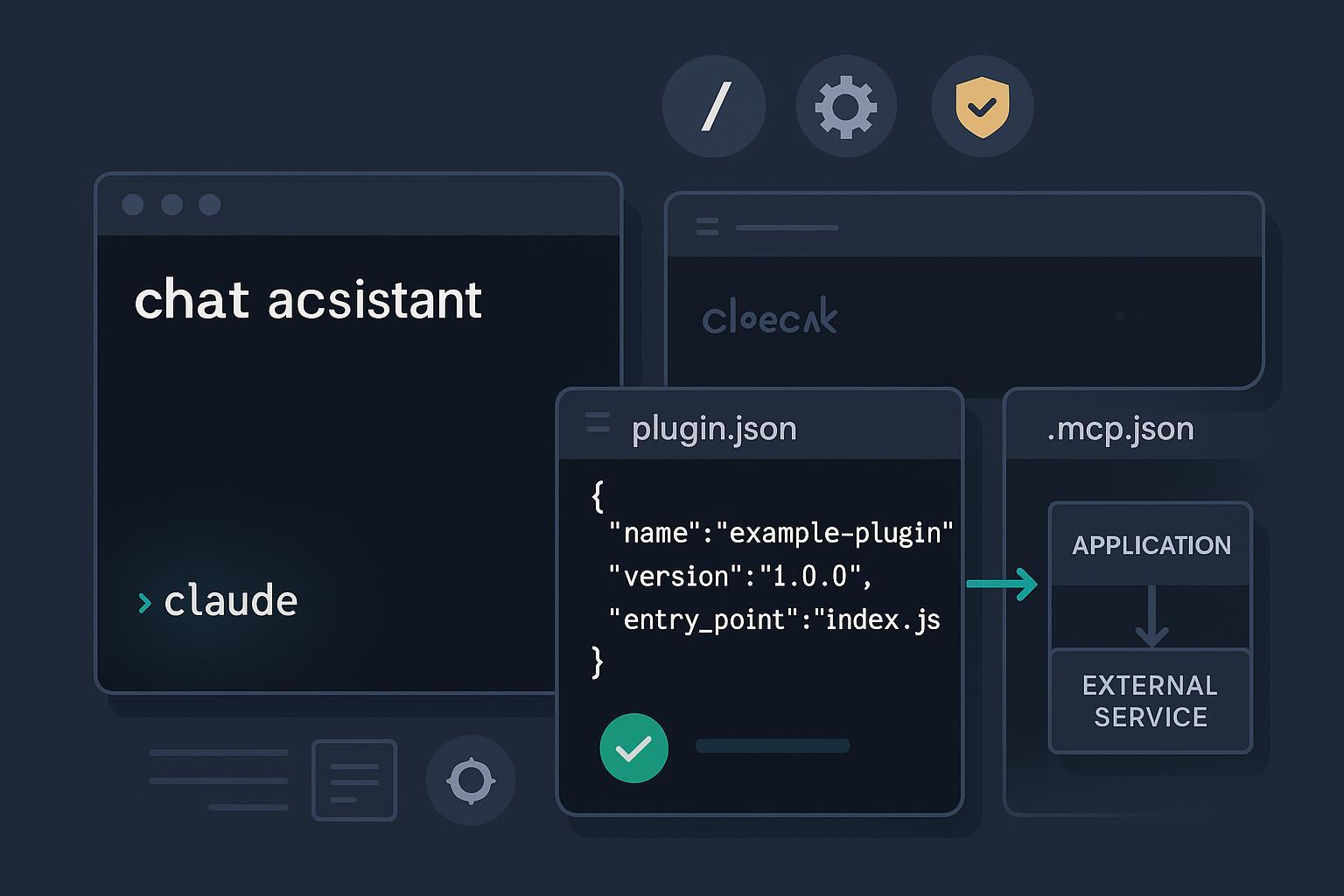The width and height of the screenshot is (1344, 896).
Task: Click the APPLICATION box
Action: [x=1151, y=545]
